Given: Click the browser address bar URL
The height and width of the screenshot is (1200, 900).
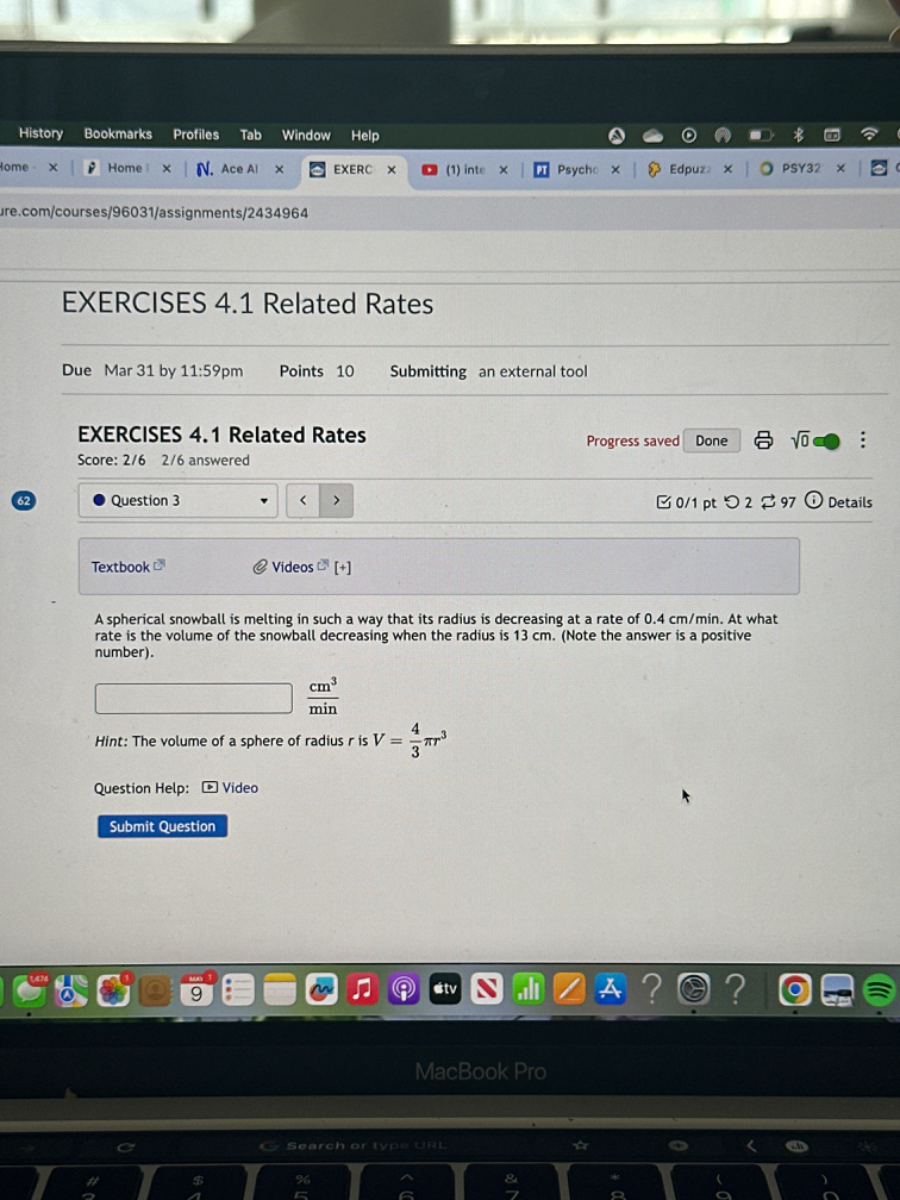Looking at the screenshot, I should [154, 213].
